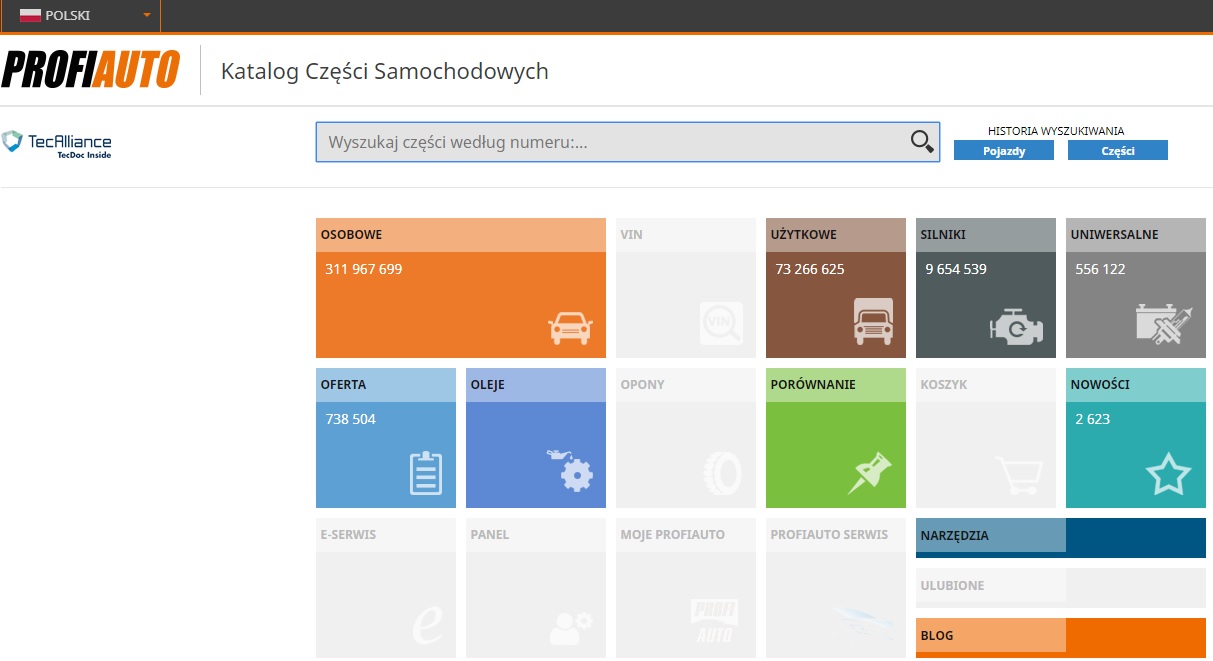
Task: Click the battery and spark plug icon
Action: [1165, 324]
